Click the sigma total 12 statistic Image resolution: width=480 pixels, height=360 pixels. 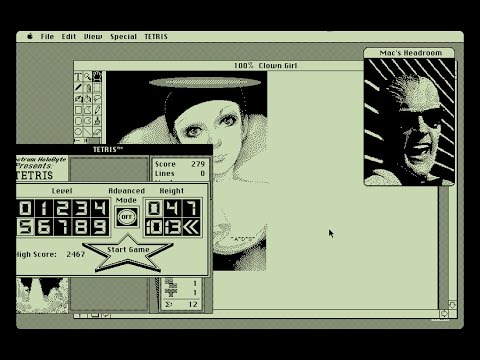(x=181, y=304)
